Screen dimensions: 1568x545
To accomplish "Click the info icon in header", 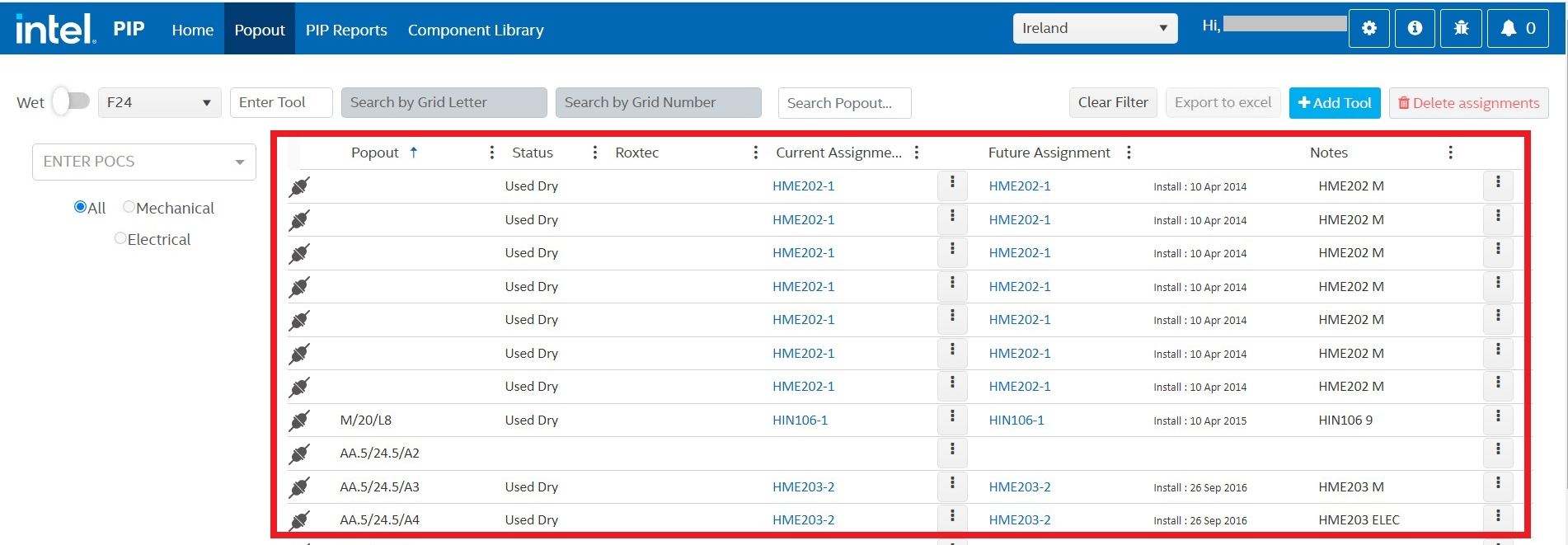I will click(1415, 29).
